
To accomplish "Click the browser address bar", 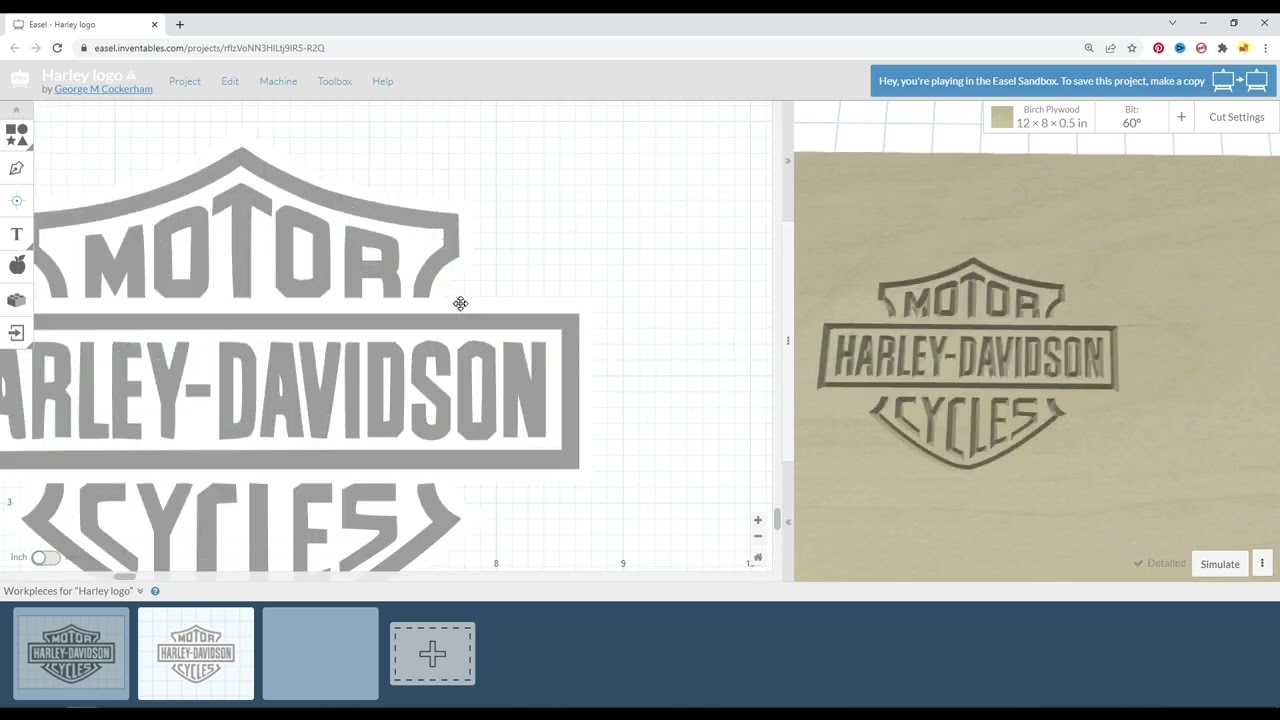I will point(575,48).
